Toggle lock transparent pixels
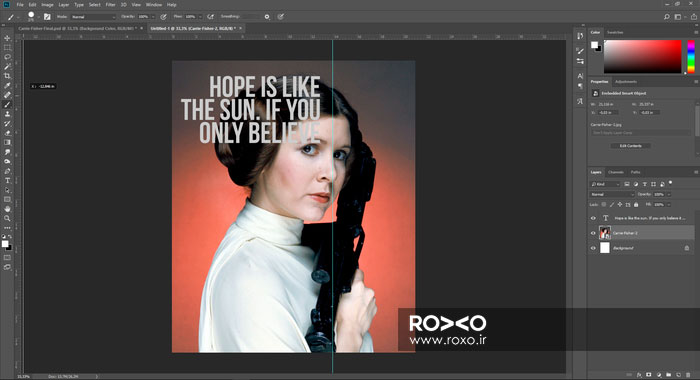The height and width of the screenshot is (380, 700). (x=604, y=205)
